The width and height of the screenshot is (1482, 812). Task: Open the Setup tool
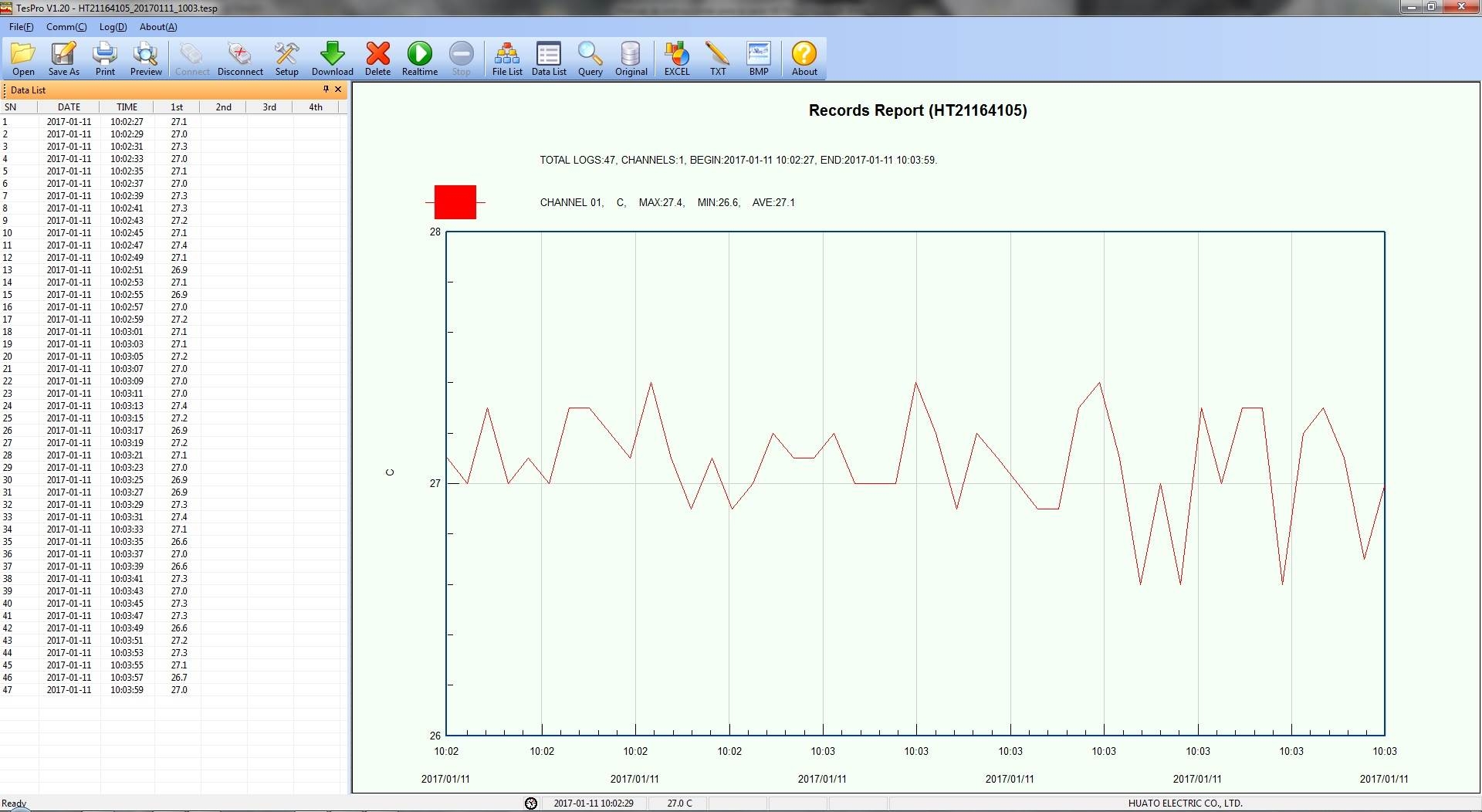(x=286, y=59)
